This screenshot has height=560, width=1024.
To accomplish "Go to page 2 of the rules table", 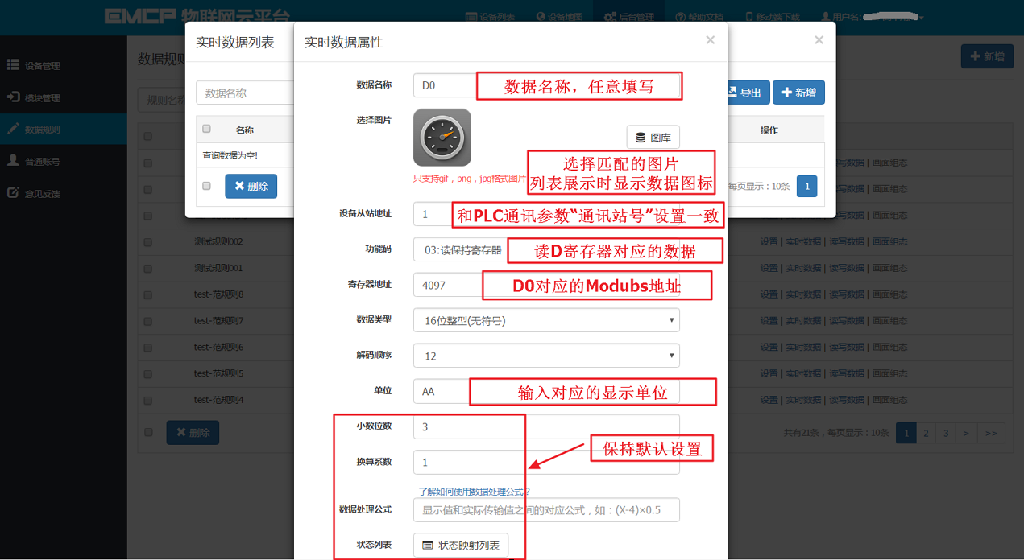I will coord(925,433).
